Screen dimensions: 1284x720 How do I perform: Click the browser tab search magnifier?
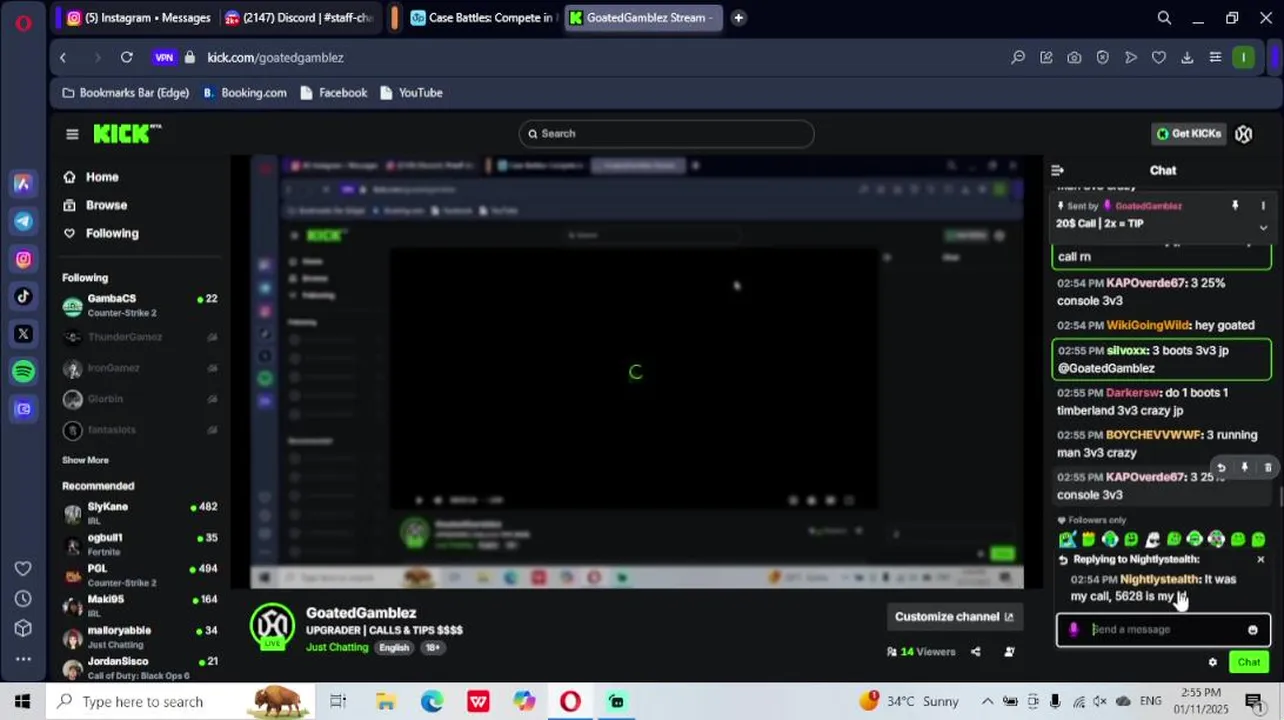(x=1164, y=17)
